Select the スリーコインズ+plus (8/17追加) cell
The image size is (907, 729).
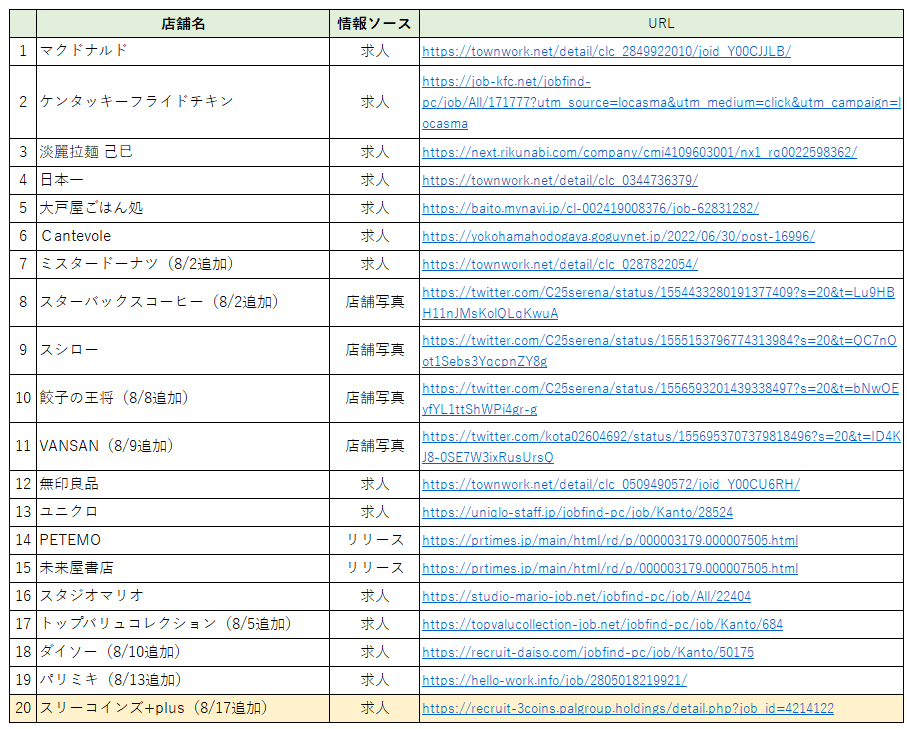(x=183, y=709)
